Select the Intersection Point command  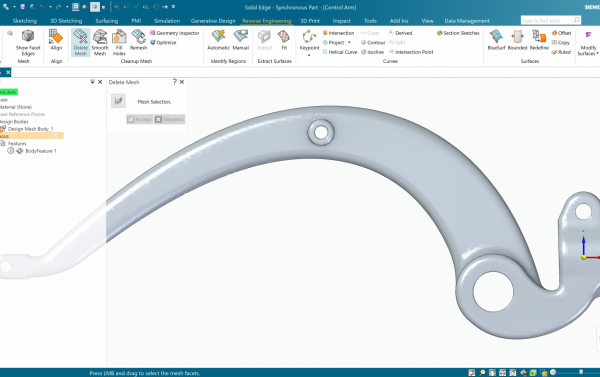point(411,52)
